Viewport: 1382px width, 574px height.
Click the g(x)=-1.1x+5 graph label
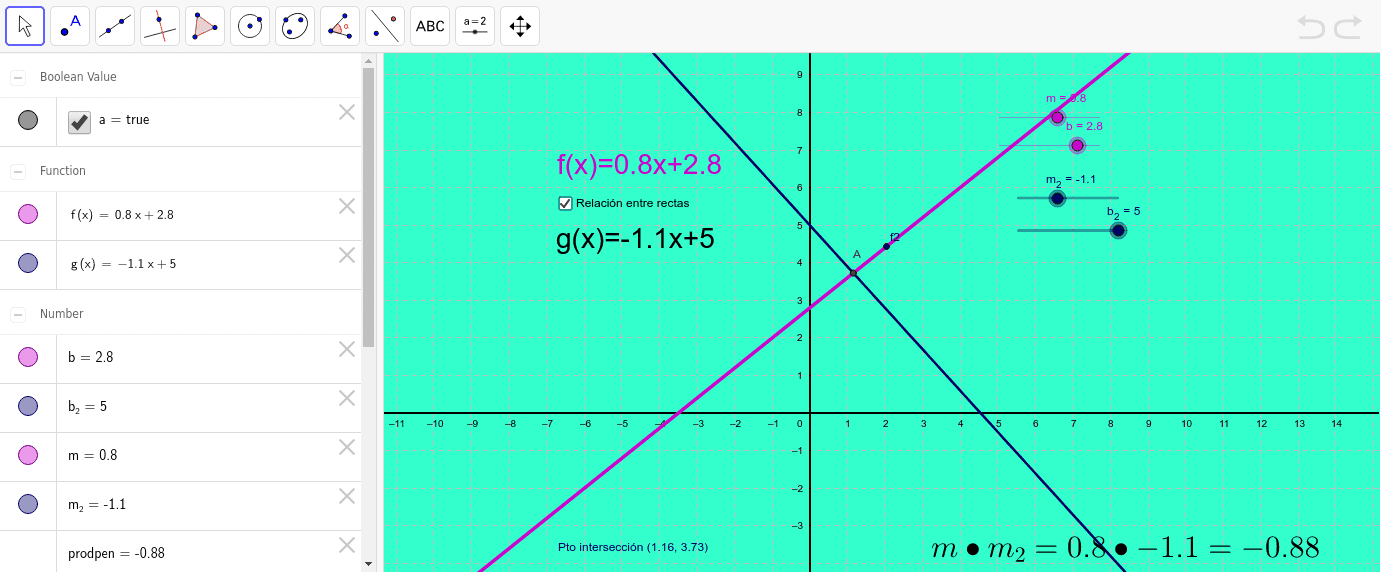pyautogui.click(x=635, y=239)
